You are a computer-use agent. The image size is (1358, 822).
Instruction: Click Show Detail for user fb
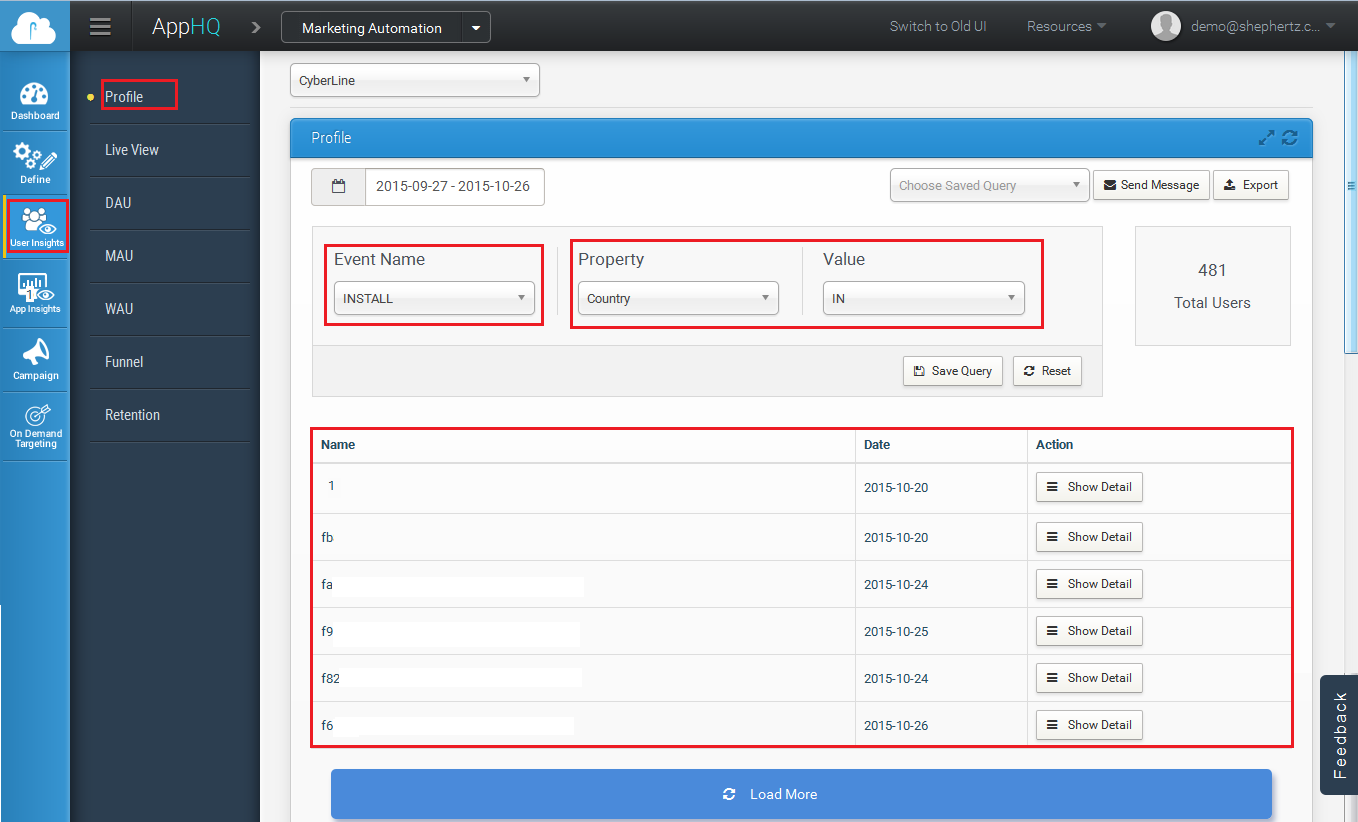[1089, 537]
